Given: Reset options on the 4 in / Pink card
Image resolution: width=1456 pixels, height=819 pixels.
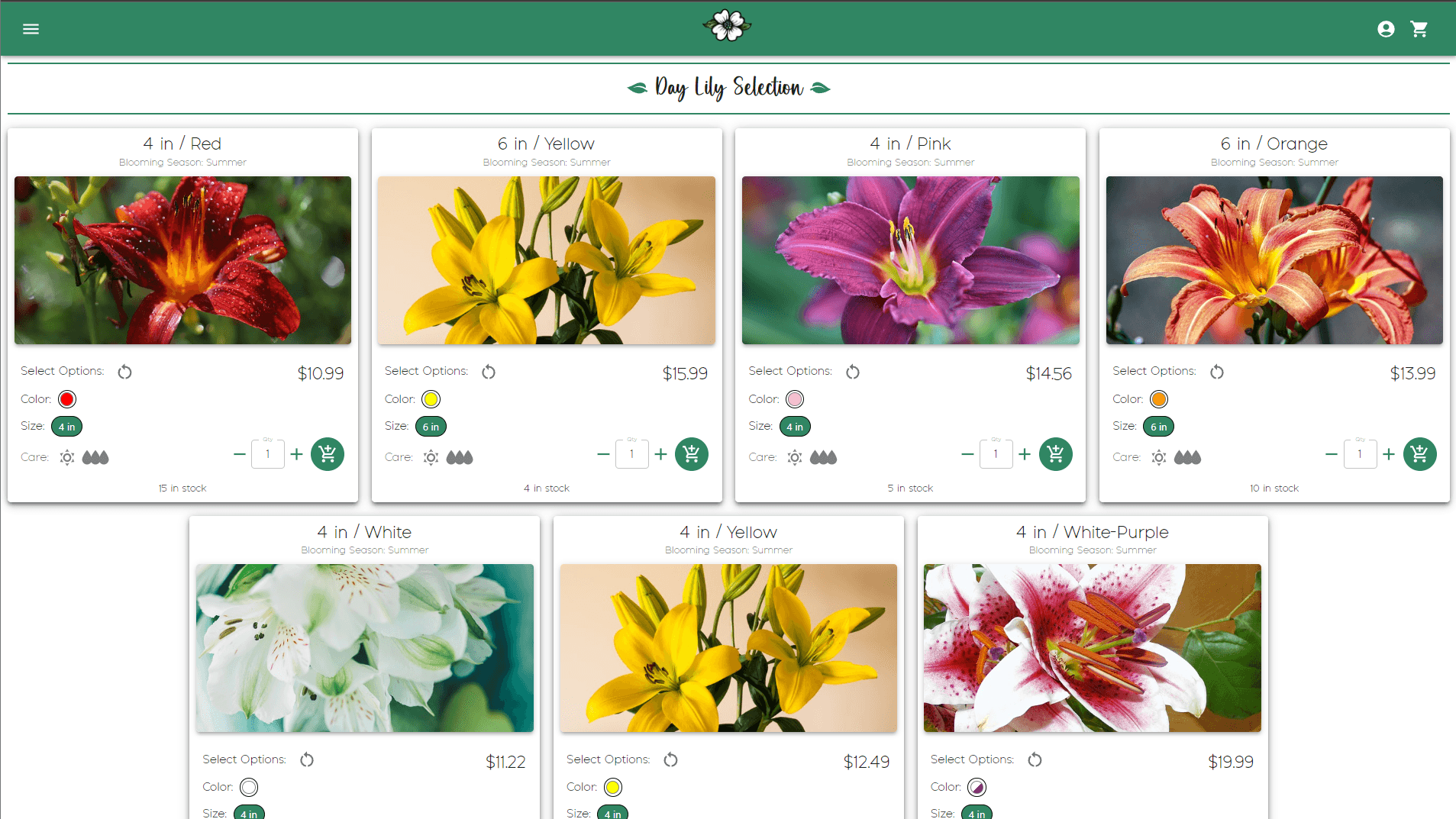Looking at the screenshot, I should [853, 372].
